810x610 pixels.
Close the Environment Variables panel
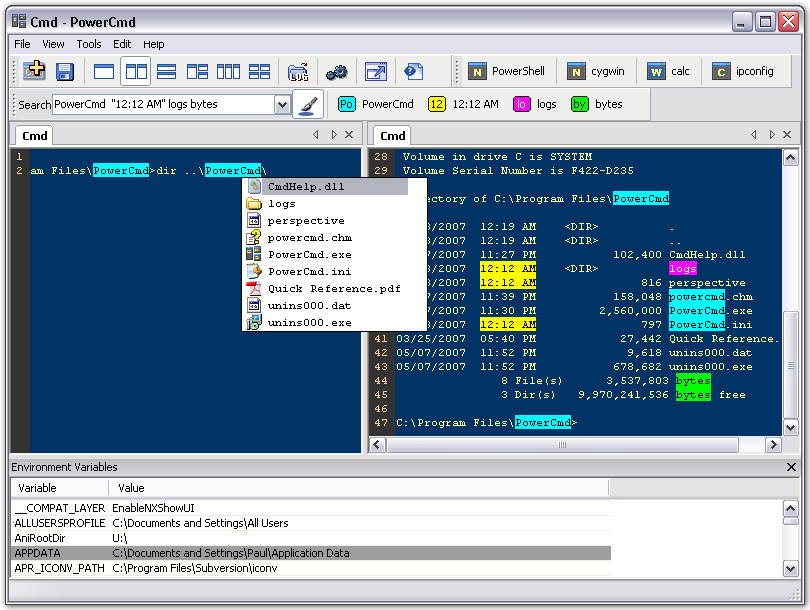tap(792, 467)
